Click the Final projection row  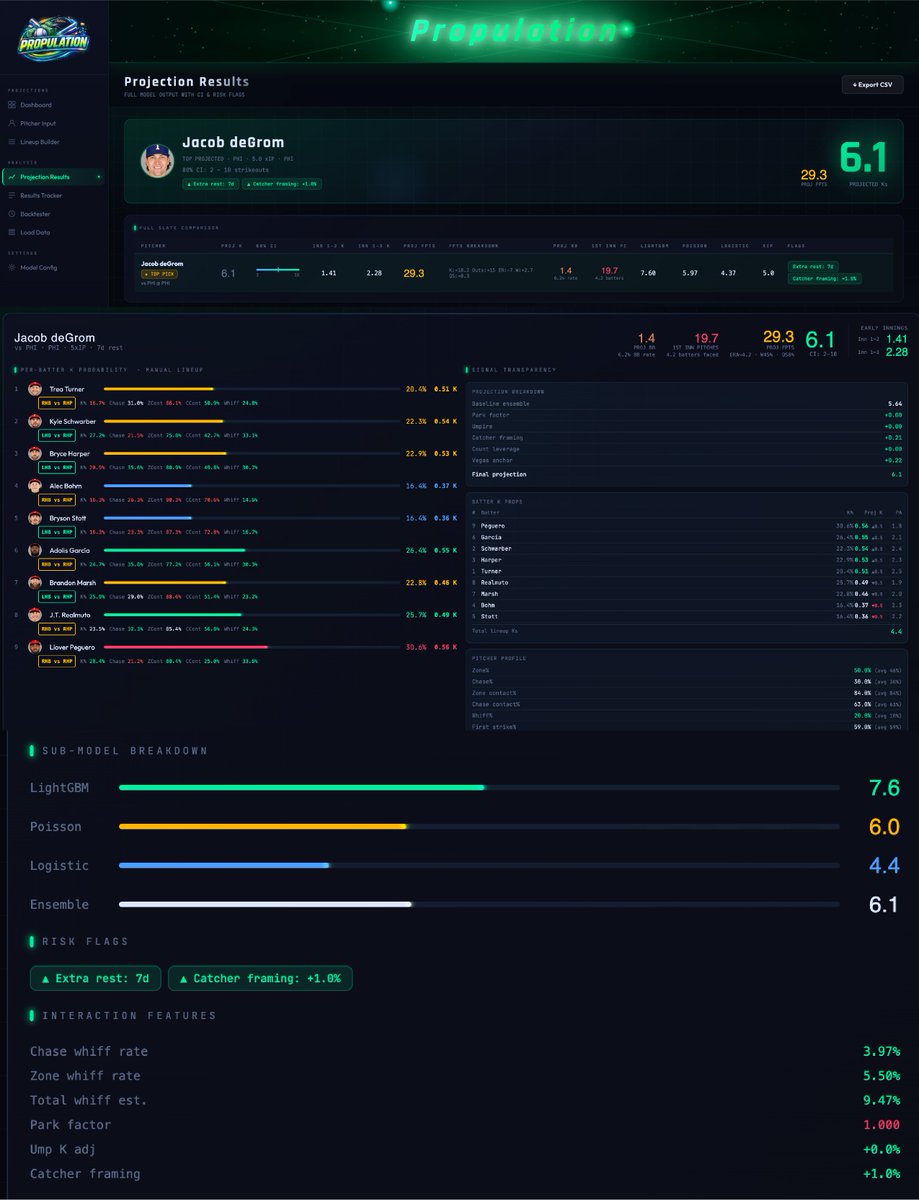687,474
